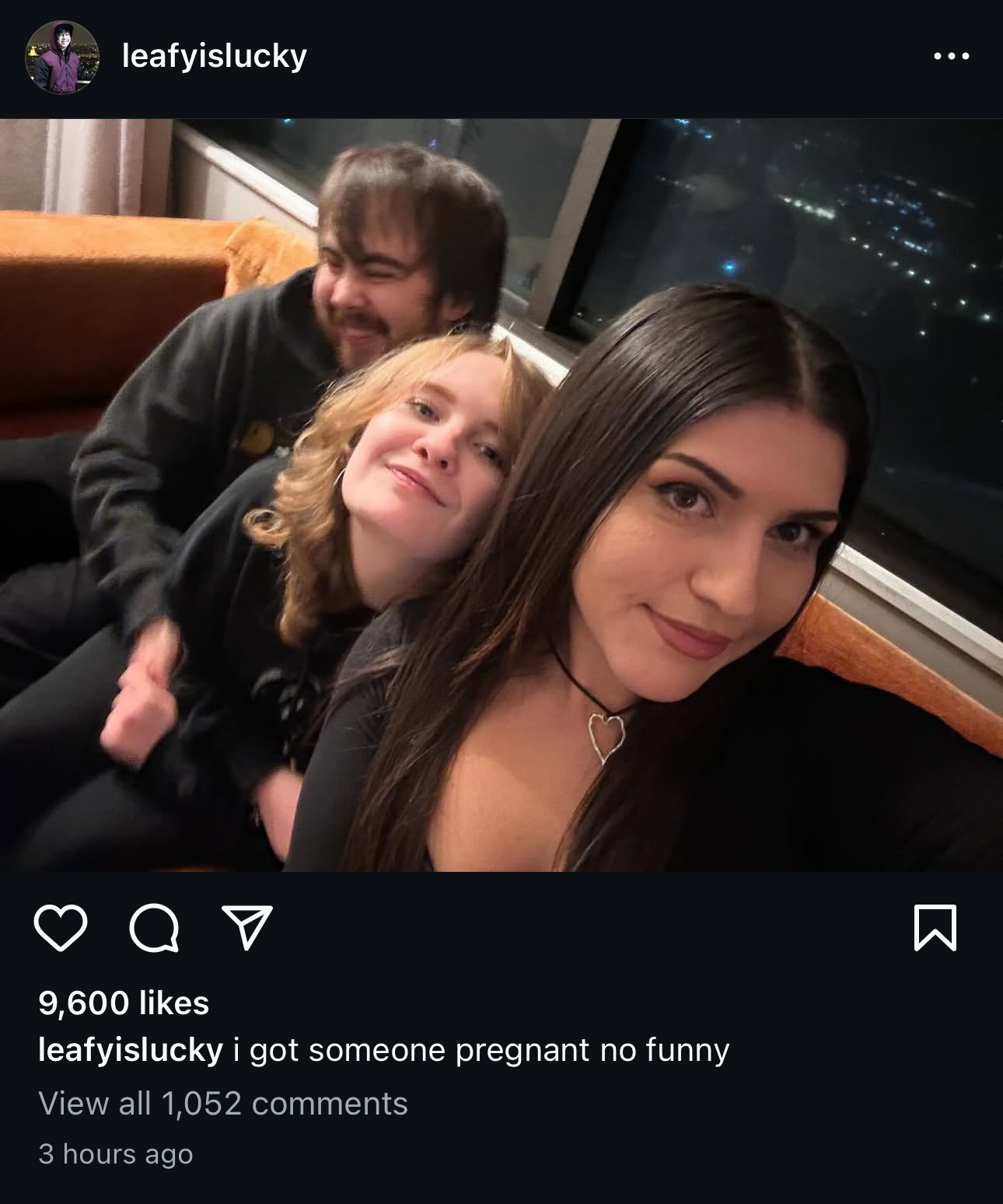Image resolution: width=1003 pixels, height=1204 pixels.
Task: Open comments using the speech bubble icon
Action: click(x=155, y=929)
